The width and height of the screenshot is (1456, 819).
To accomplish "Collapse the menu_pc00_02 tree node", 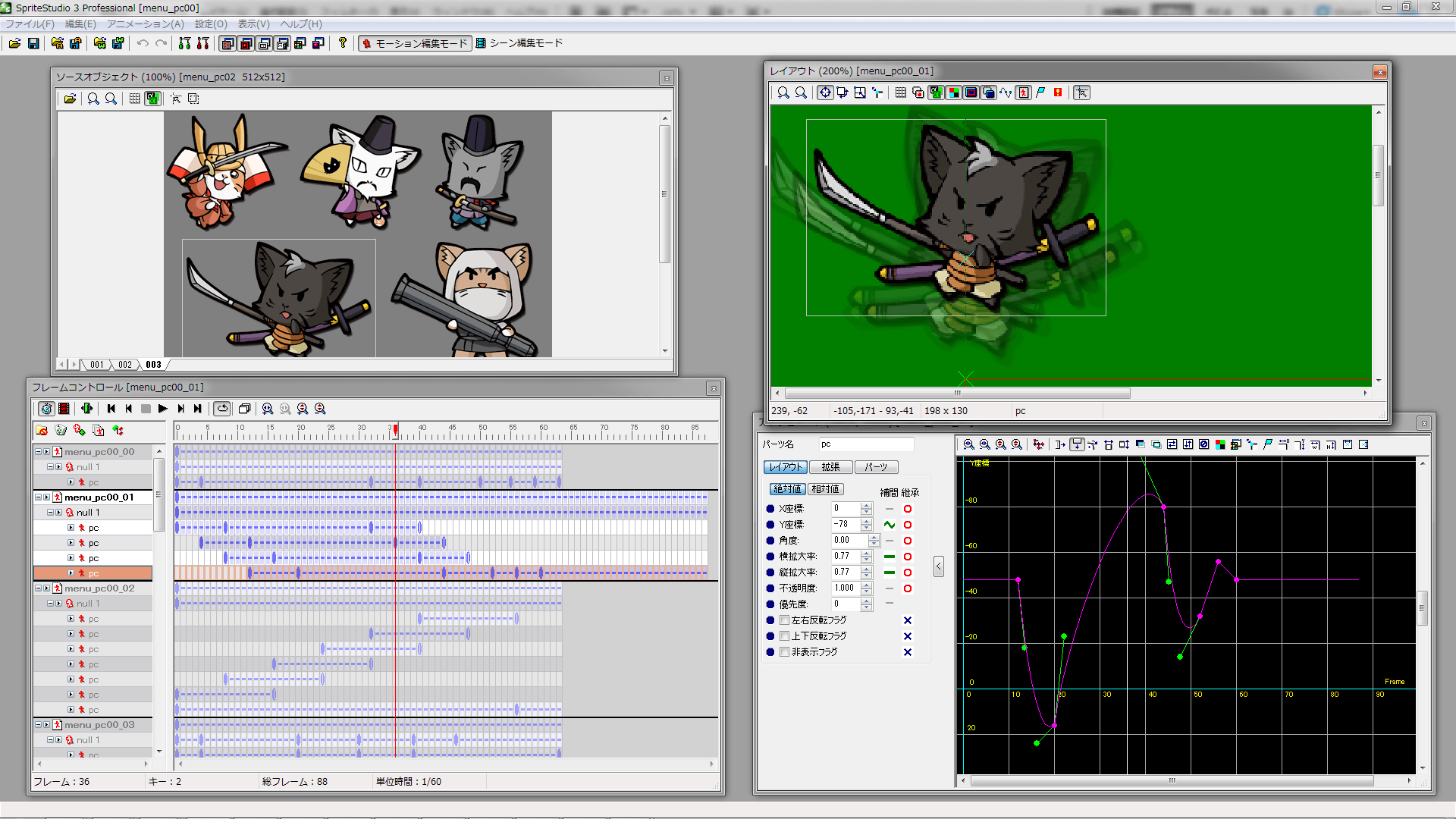I will 38,588.
